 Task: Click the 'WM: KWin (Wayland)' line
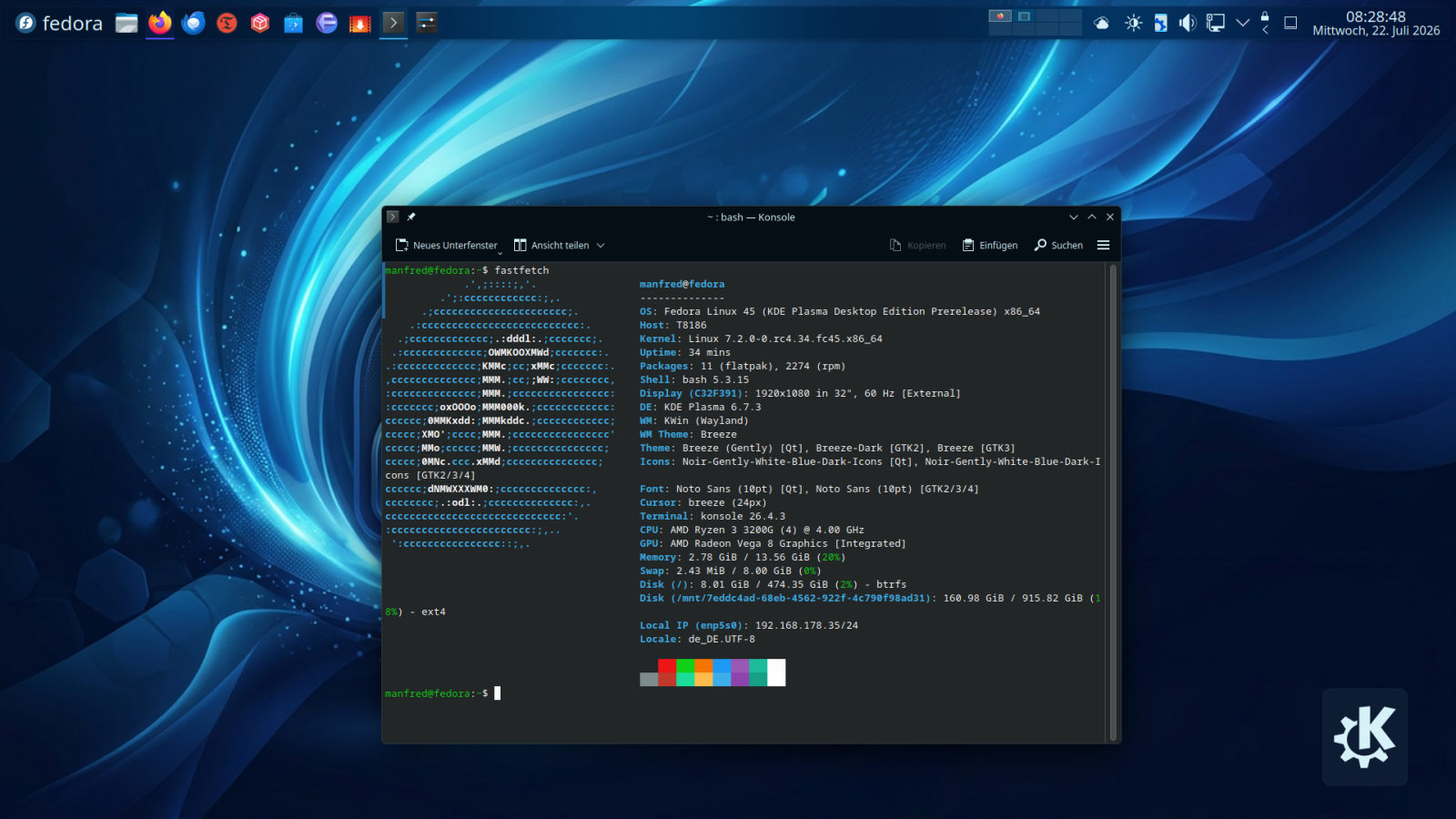coord(694,420)
